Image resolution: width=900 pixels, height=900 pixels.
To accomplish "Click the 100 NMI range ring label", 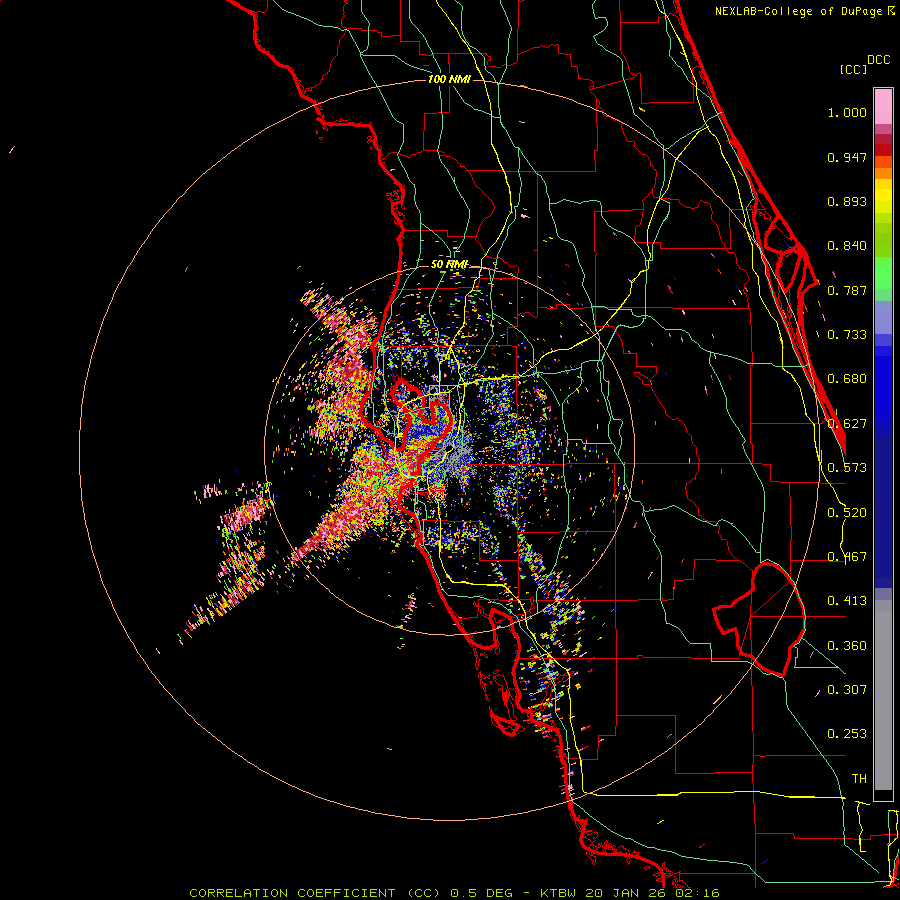I will click(x=449, y=79).
